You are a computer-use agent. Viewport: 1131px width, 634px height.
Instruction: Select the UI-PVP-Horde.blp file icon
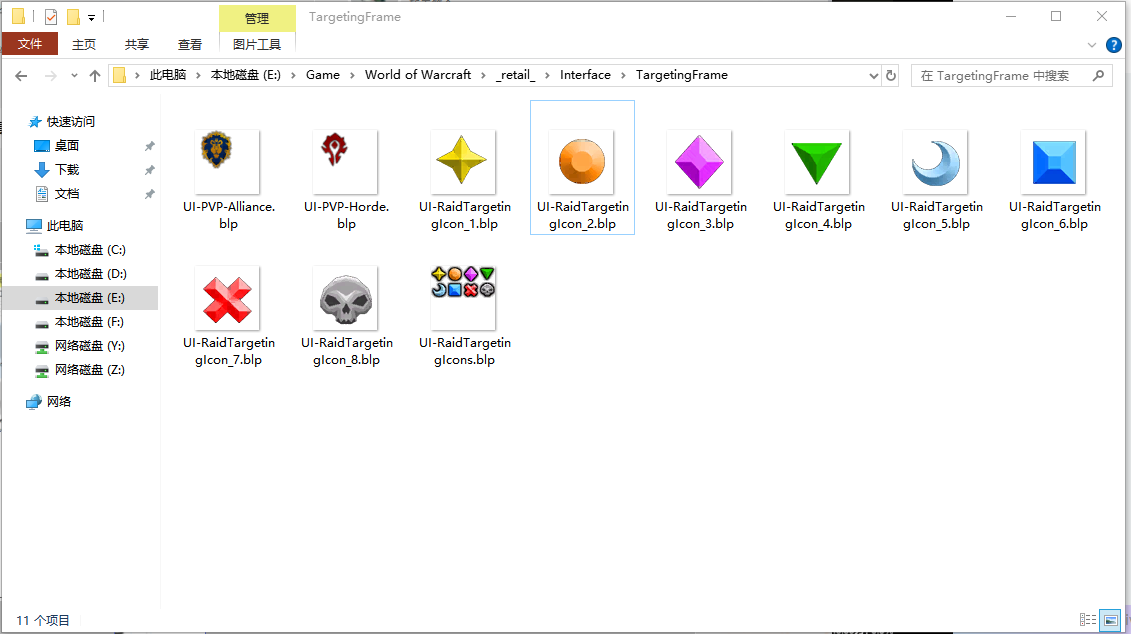pyautogui.click(x=346, y=162)
